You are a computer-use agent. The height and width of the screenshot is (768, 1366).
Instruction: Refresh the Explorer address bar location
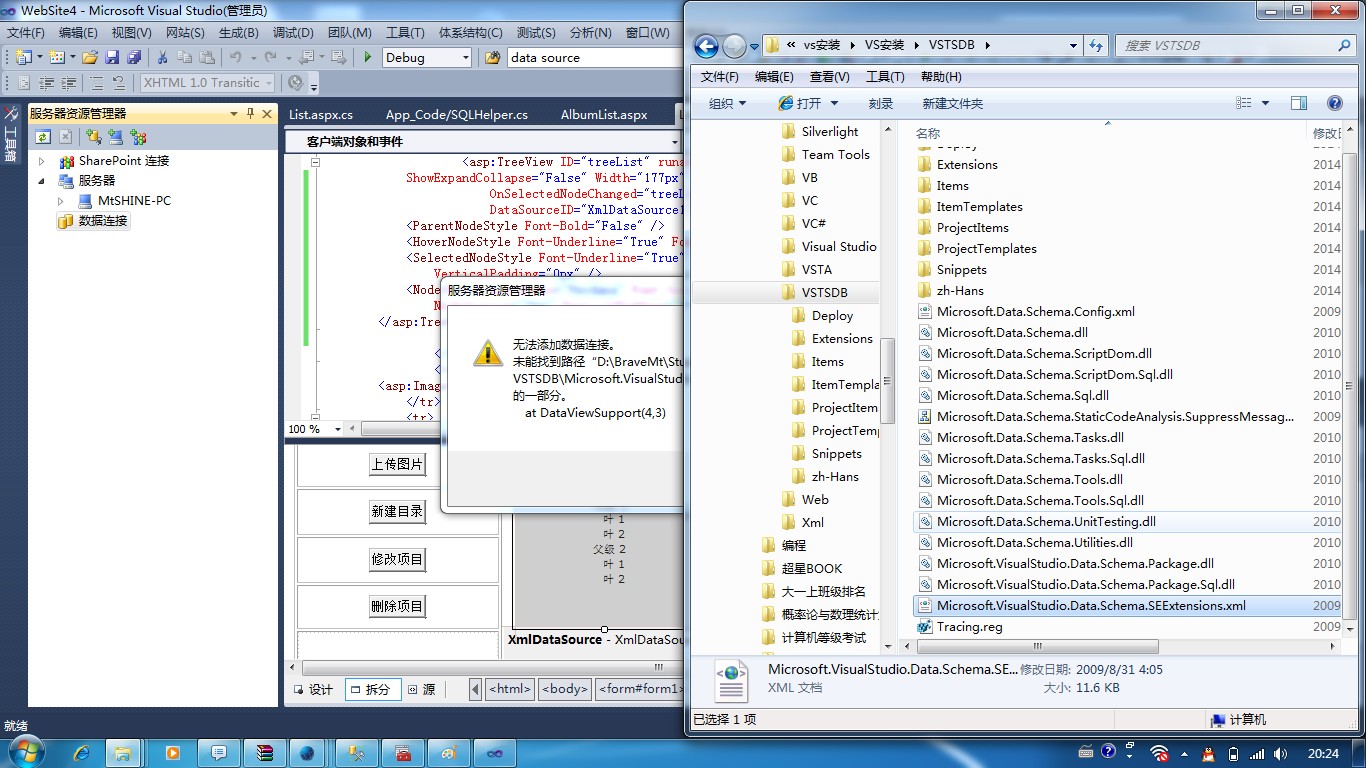[1096, 45]
